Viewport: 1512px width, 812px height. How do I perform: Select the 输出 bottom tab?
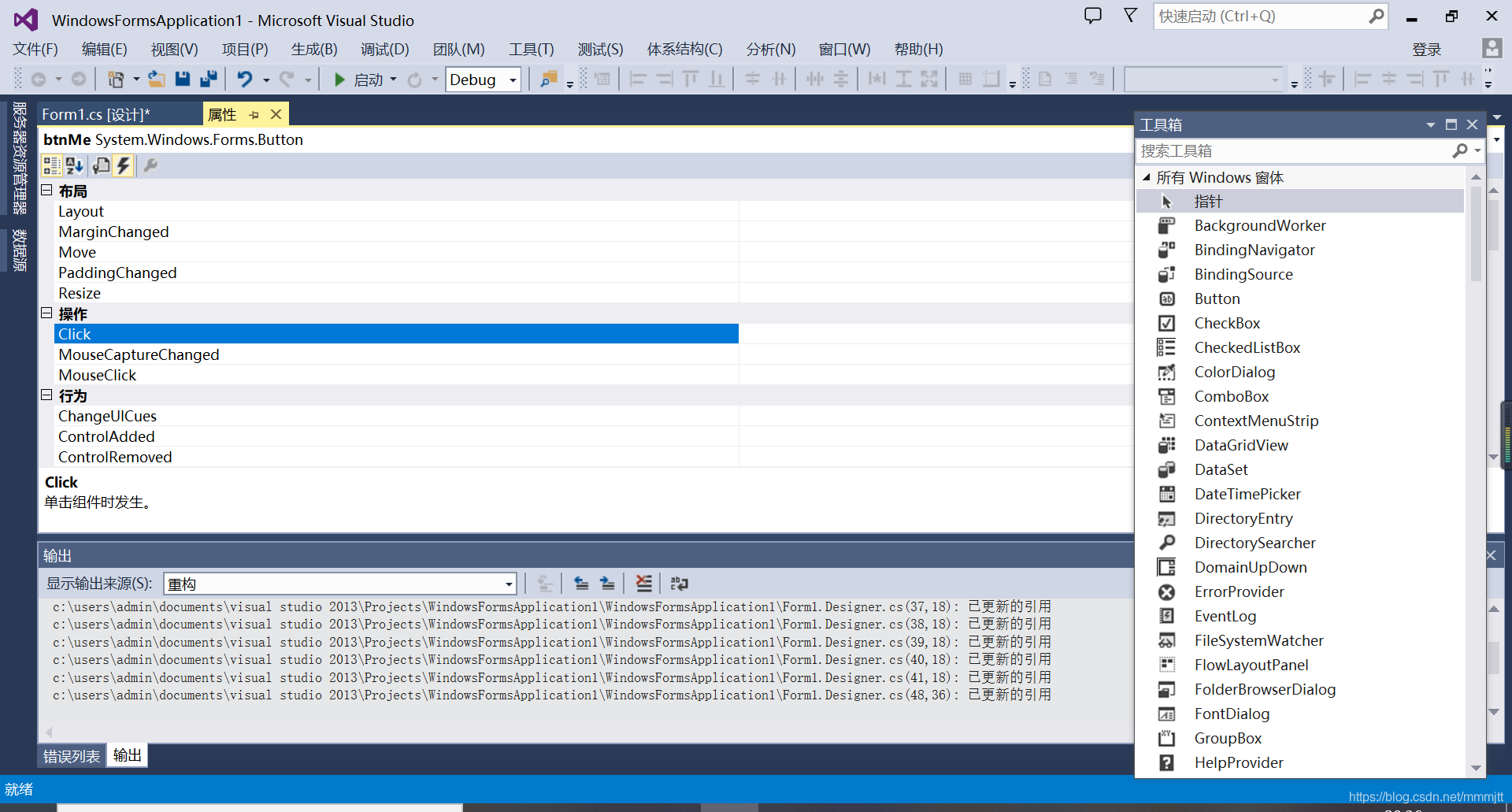[128, 755]
